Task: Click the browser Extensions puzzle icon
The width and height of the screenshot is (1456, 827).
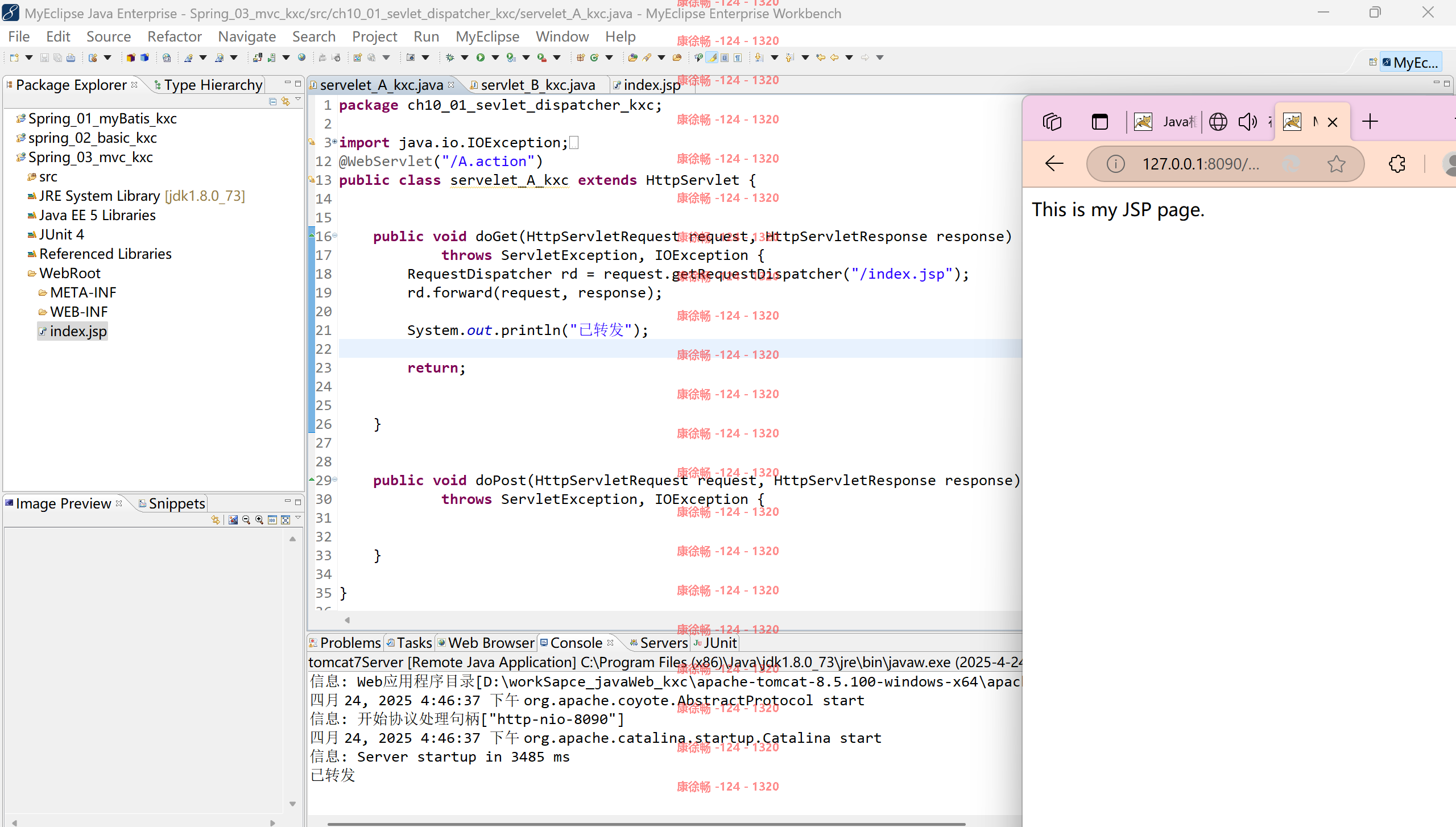Action: coord(1397,164)
